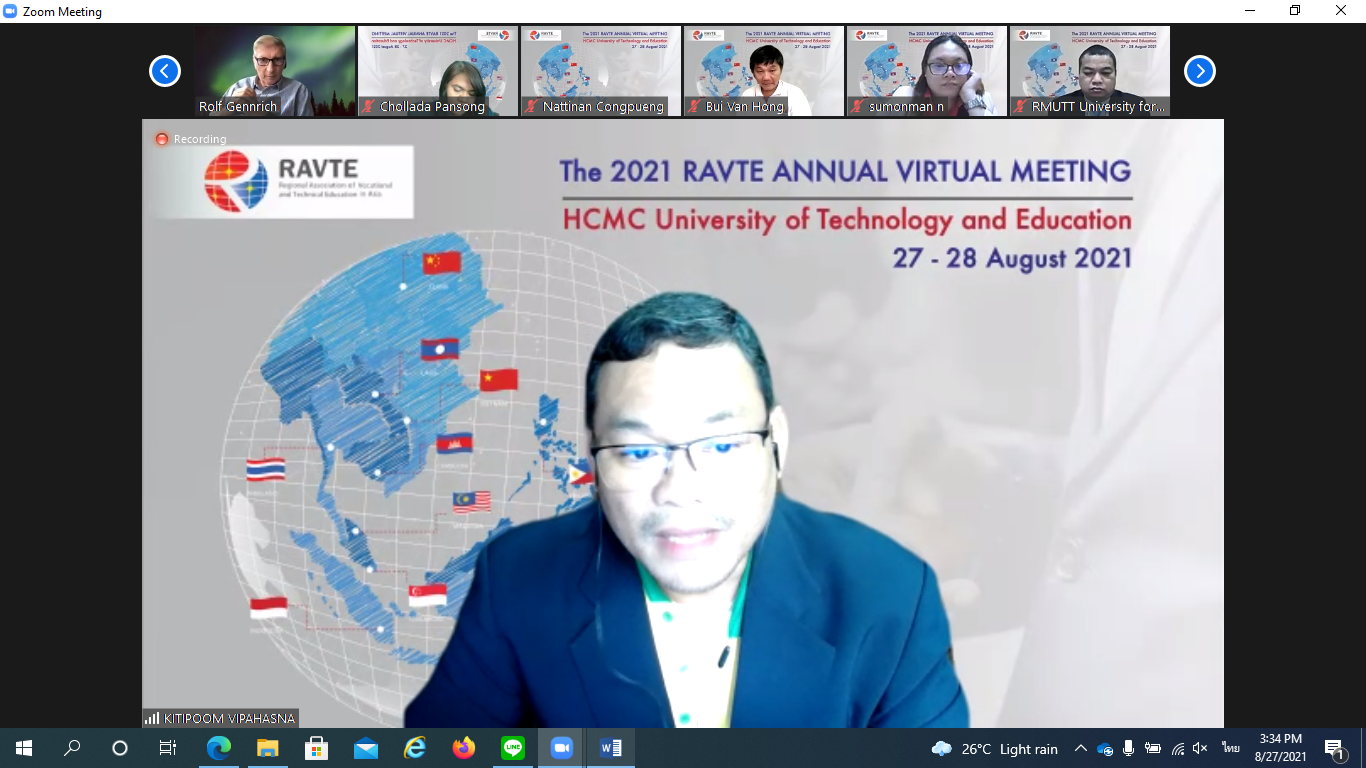The height and width of the screenshot is (768, 1366).
Task: Open Cortana from the taskbar
Action: click(120, 748)
